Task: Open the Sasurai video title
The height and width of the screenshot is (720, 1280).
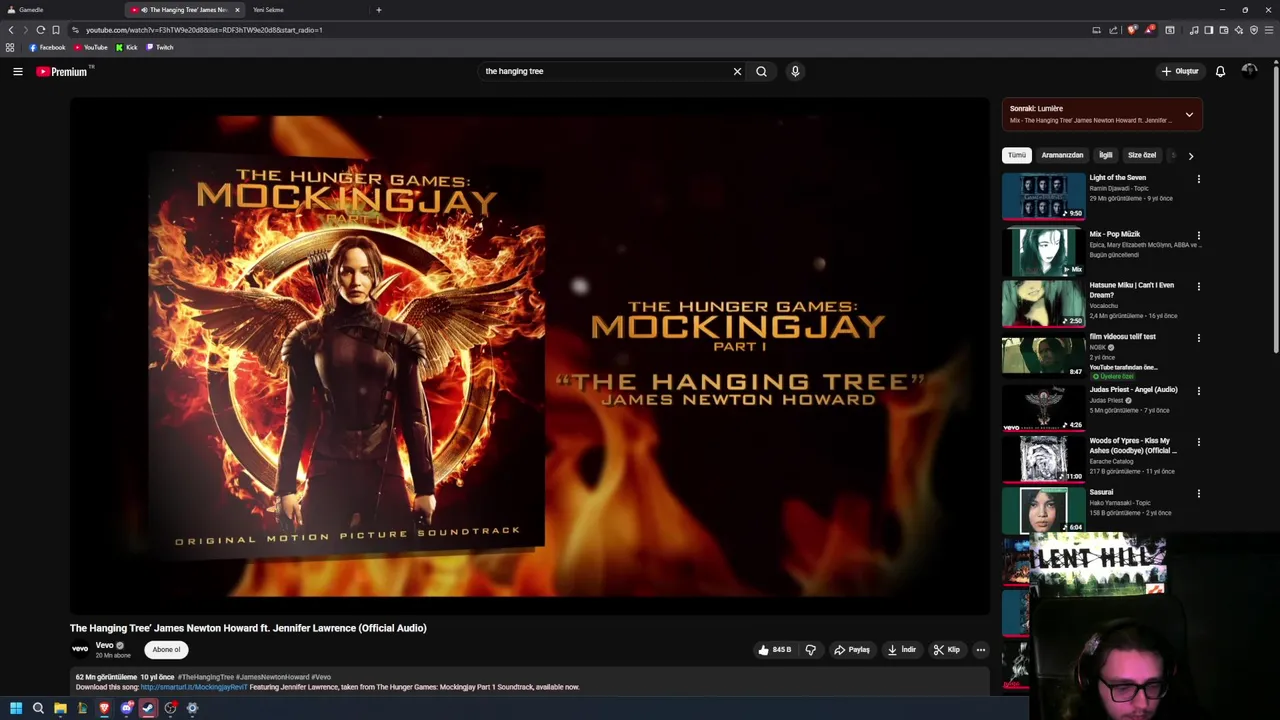Action: coord(1101,492)
